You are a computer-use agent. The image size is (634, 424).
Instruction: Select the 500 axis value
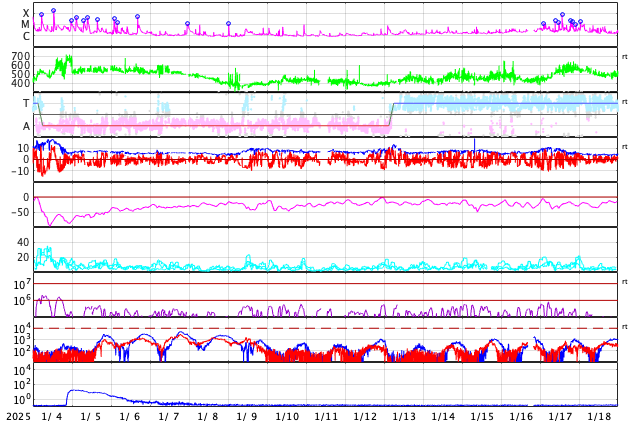(21, 74)
